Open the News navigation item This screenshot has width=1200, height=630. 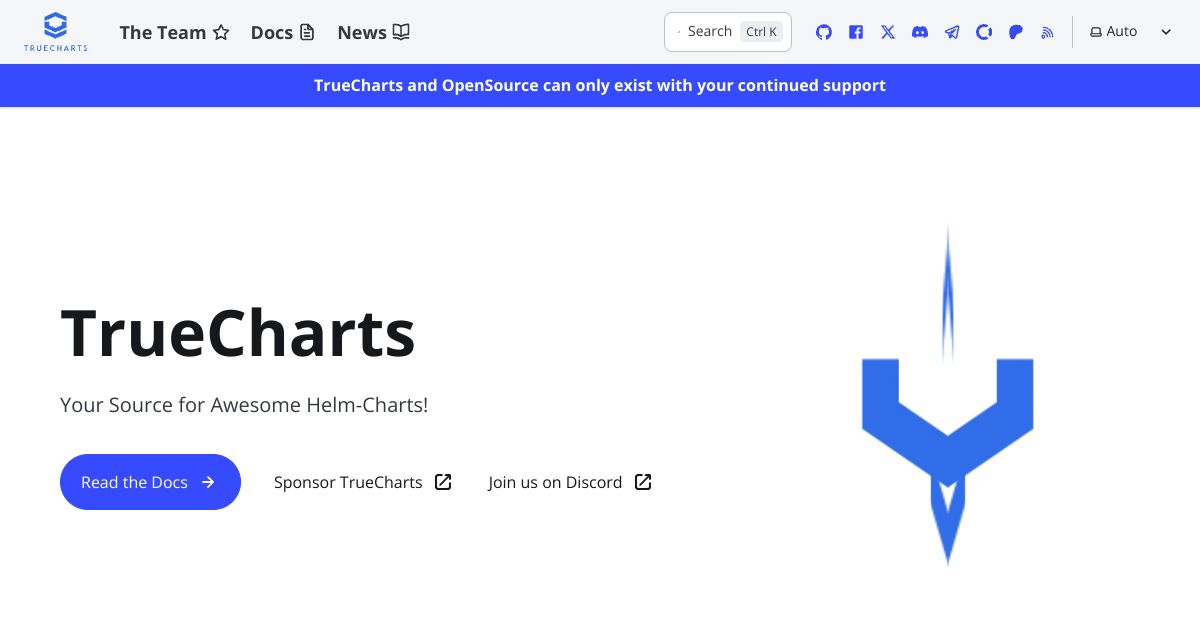click(x=374, y=32)
